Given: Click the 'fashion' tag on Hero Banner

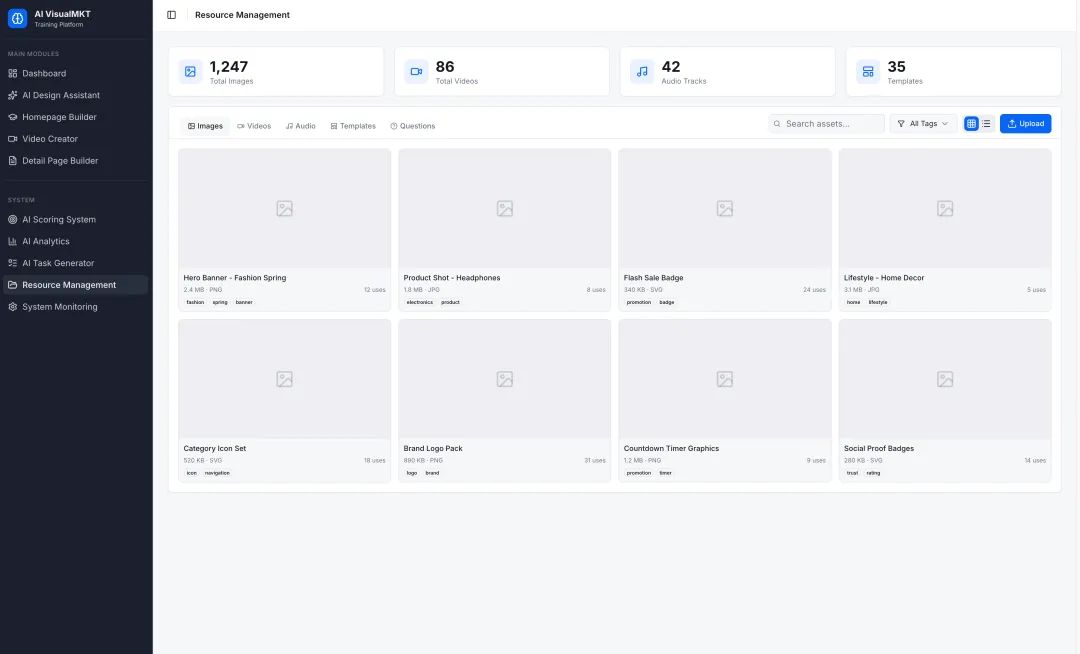Looking at the screenshot, I should tap(195, 302).
